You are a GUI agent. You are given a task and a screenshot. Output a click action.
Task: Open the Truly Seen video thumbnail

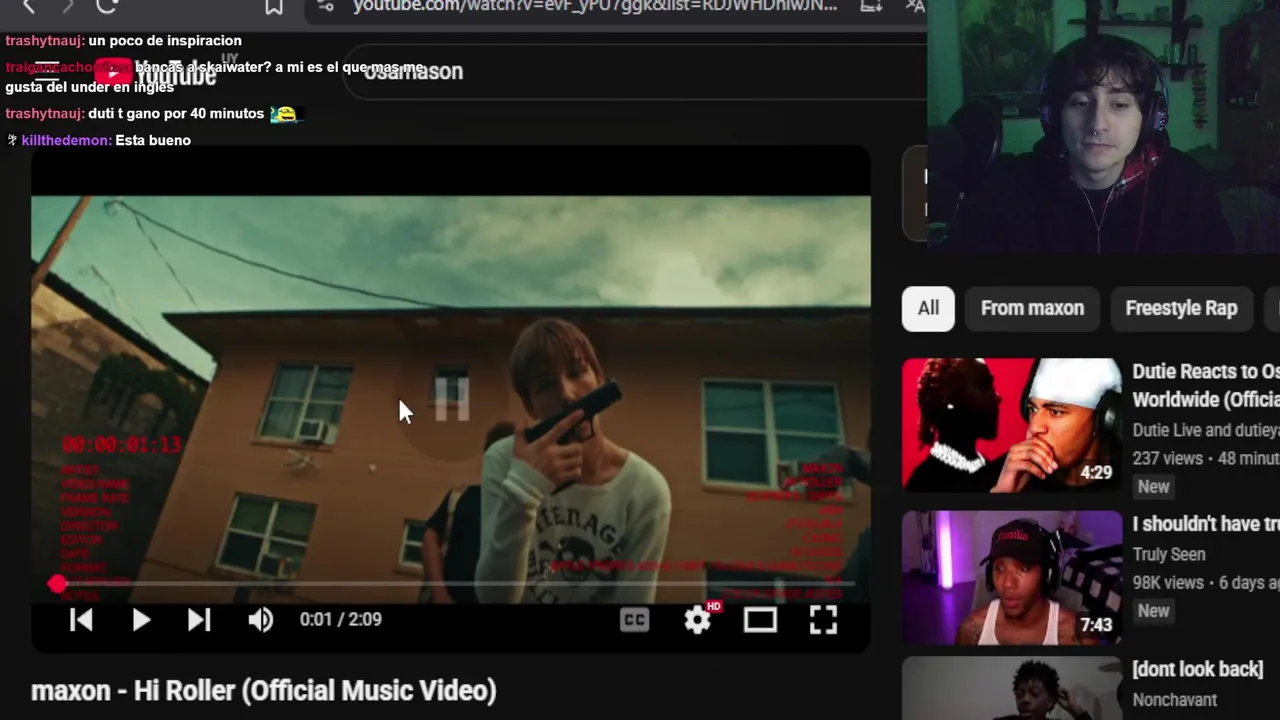click(1012, 578)
